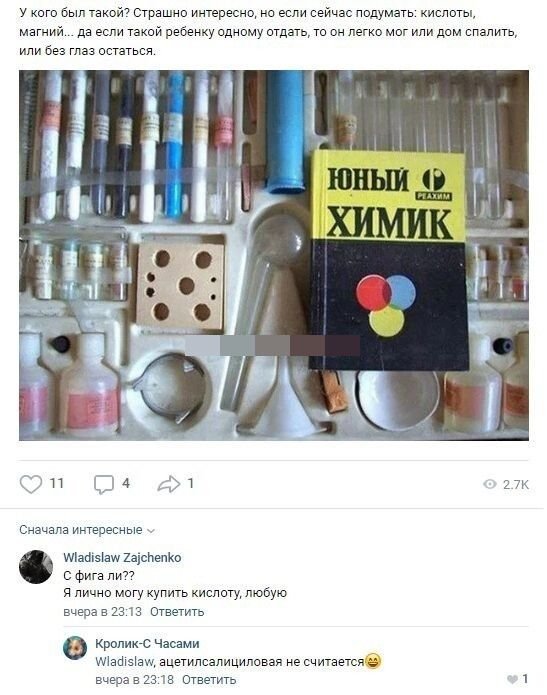Open Wladislaw Zajchenko's profile name link

pos(122,557)
